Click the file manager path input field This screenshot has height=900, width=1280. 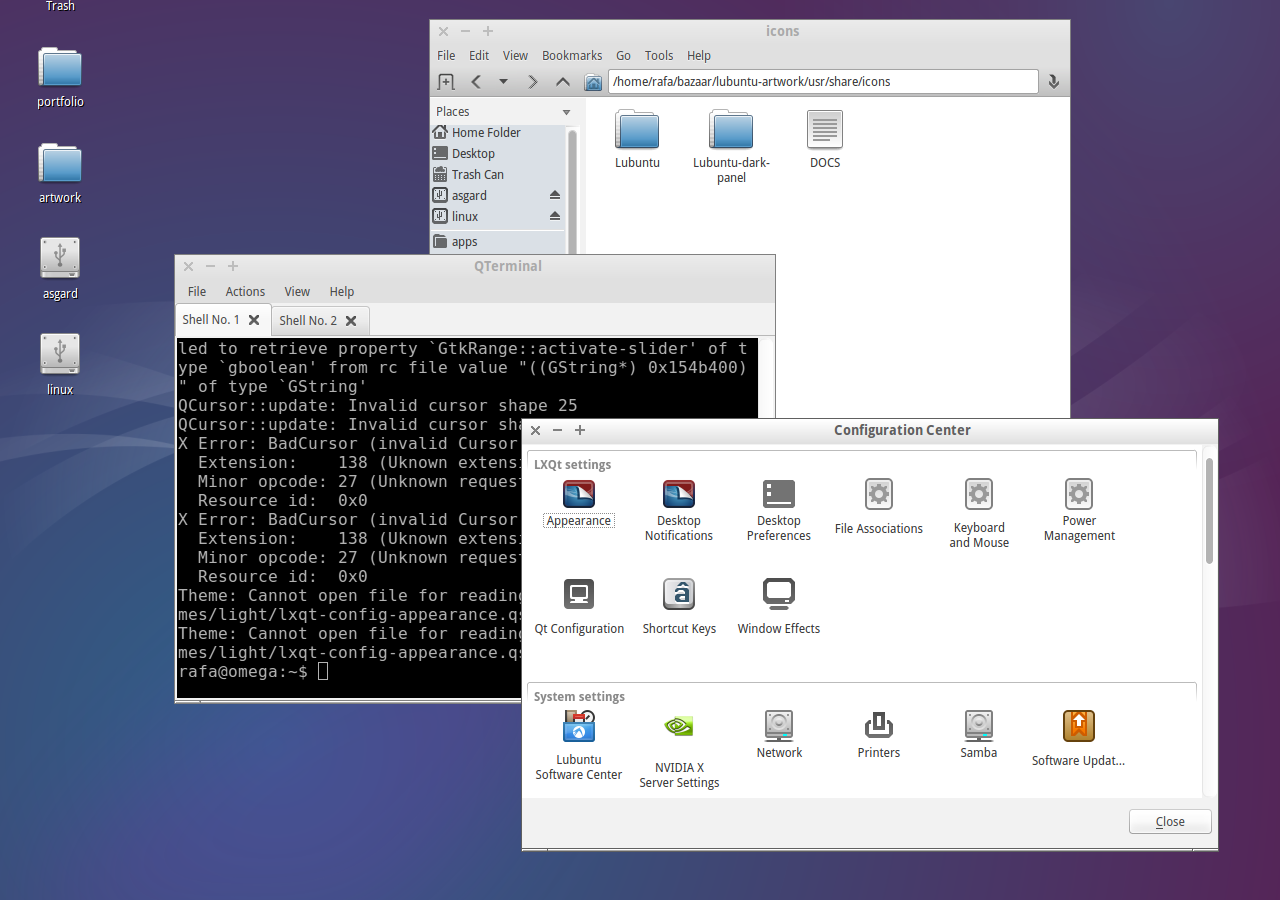pos(823,81)
